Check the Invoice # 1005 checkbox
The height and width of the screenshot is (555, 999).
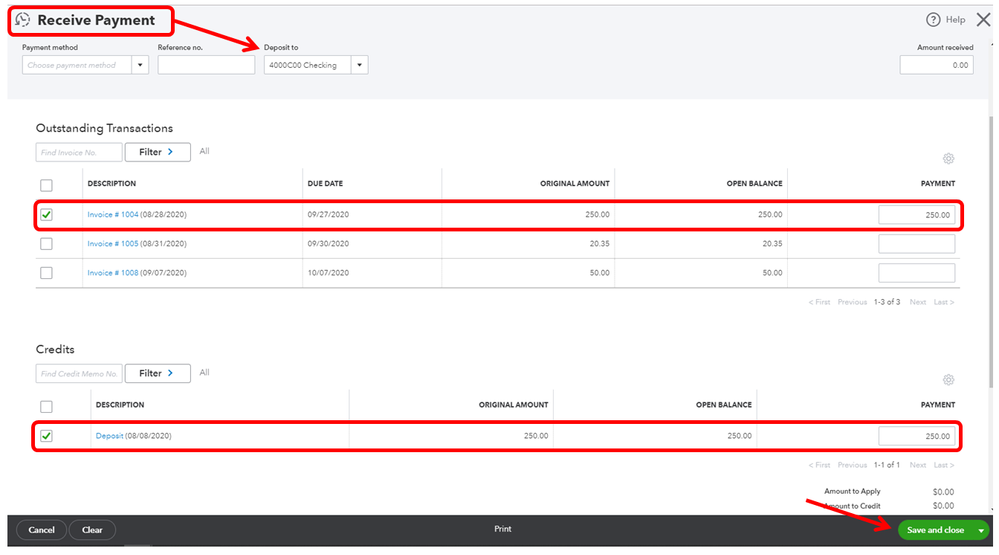tap(47, 243)
